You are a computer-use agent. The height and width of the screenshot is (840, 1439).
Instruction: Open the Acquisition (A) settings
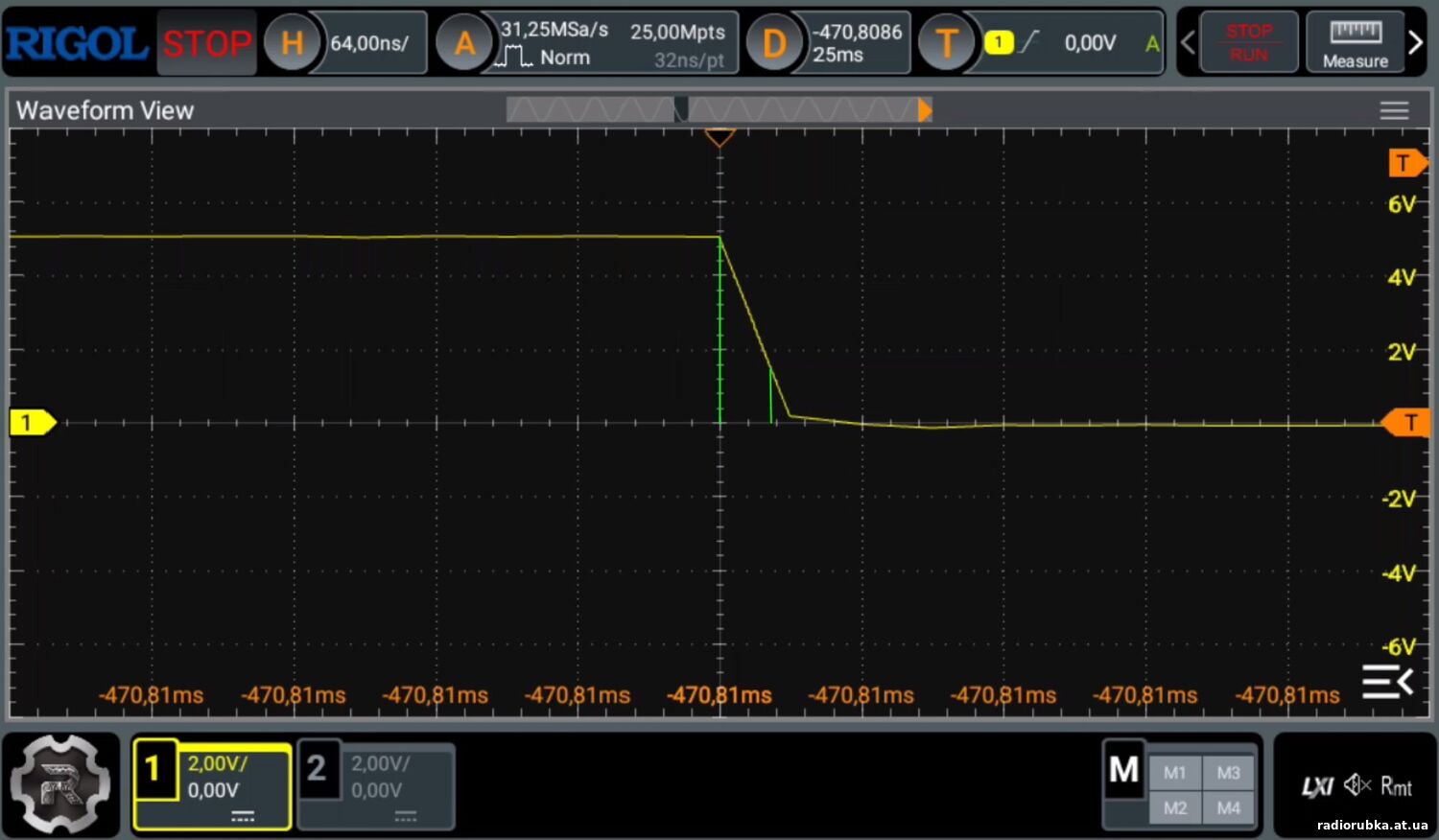(464, 43)
